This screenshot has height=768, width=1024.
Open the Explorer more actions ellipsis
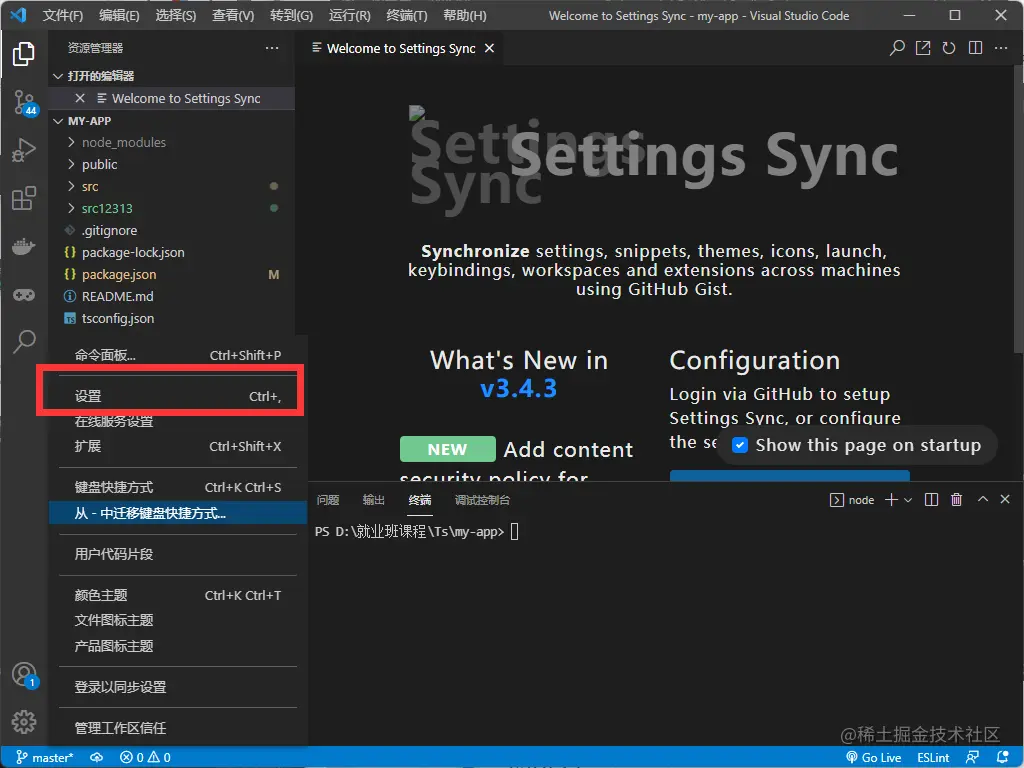(x=272, y=48)
